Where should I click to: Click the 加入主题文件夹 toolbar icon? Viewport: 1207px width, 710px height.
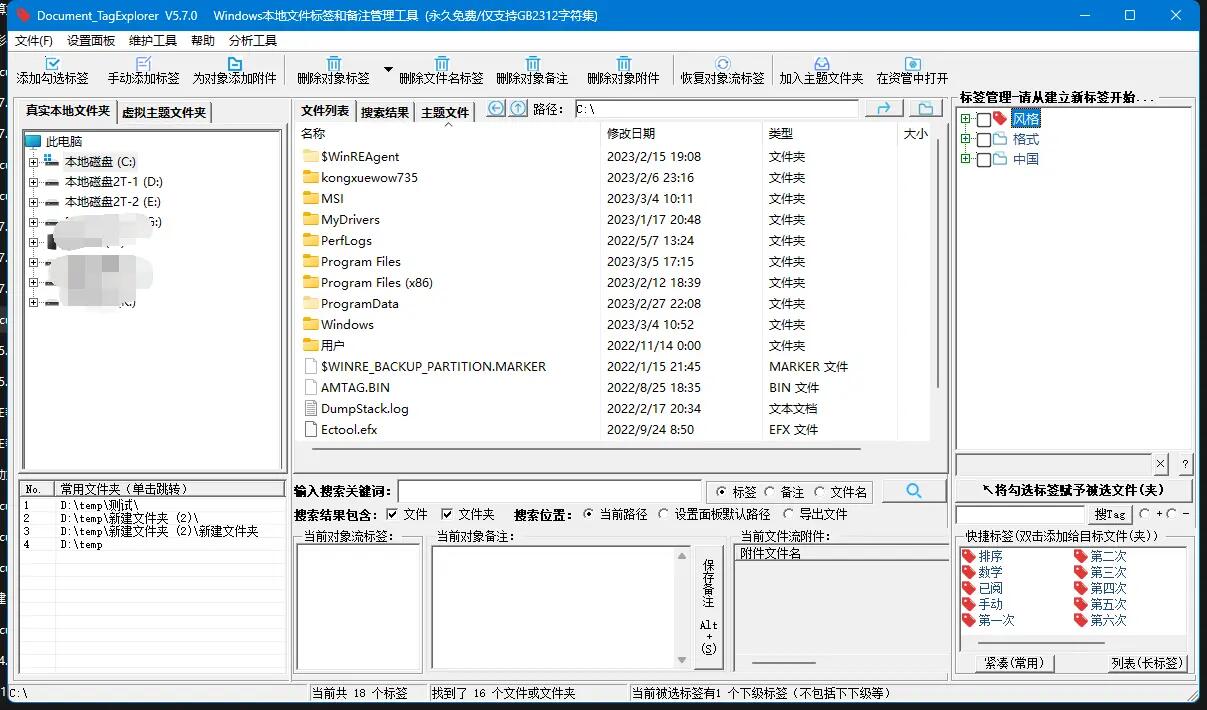[x=821, y=64]
